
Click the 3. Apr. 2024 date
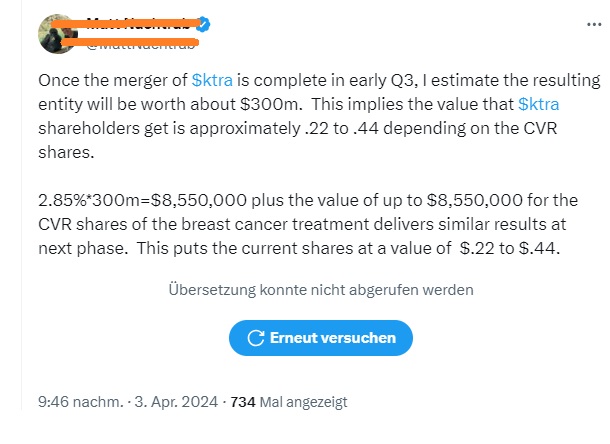pos(176,403)
